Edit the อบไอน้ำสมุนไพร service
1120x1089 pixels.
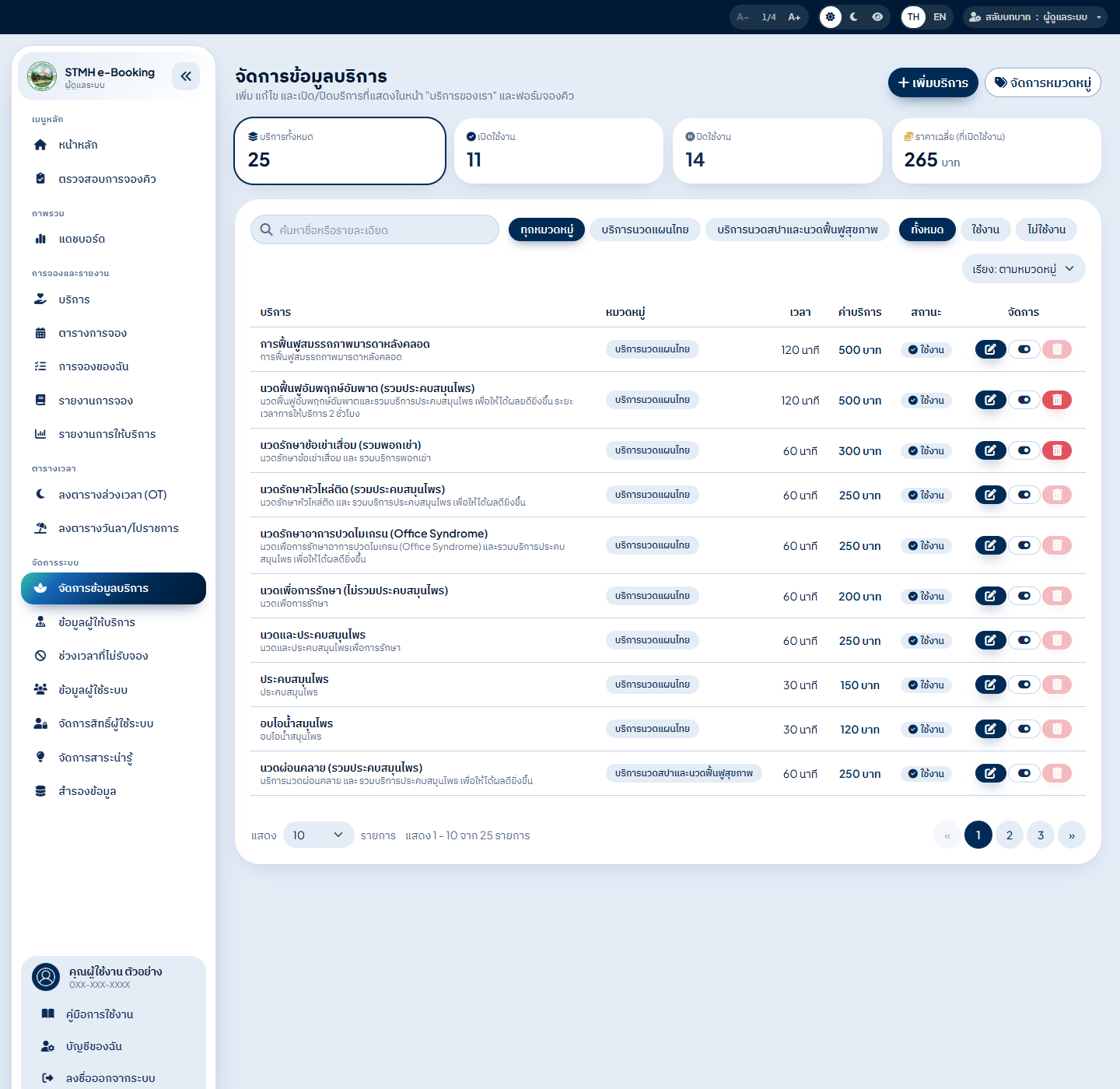click(990, 729)
